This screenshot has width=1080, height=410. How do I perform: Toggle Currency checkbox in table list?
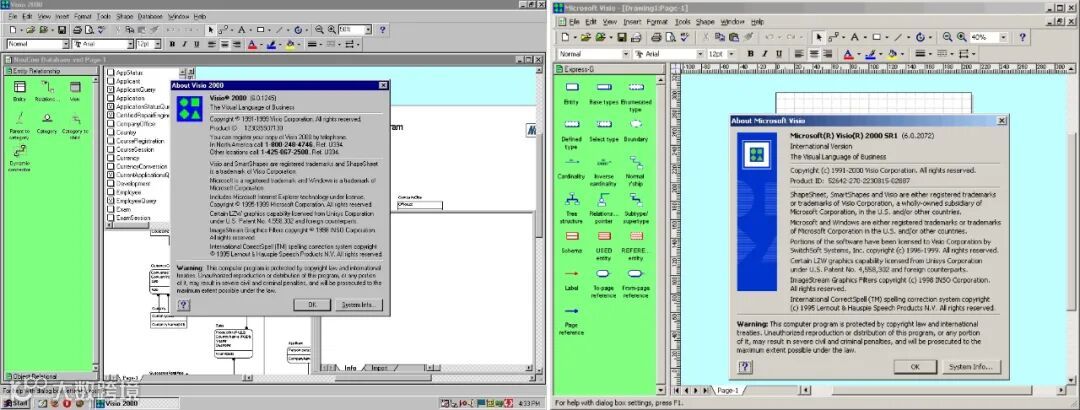(110, 158)
